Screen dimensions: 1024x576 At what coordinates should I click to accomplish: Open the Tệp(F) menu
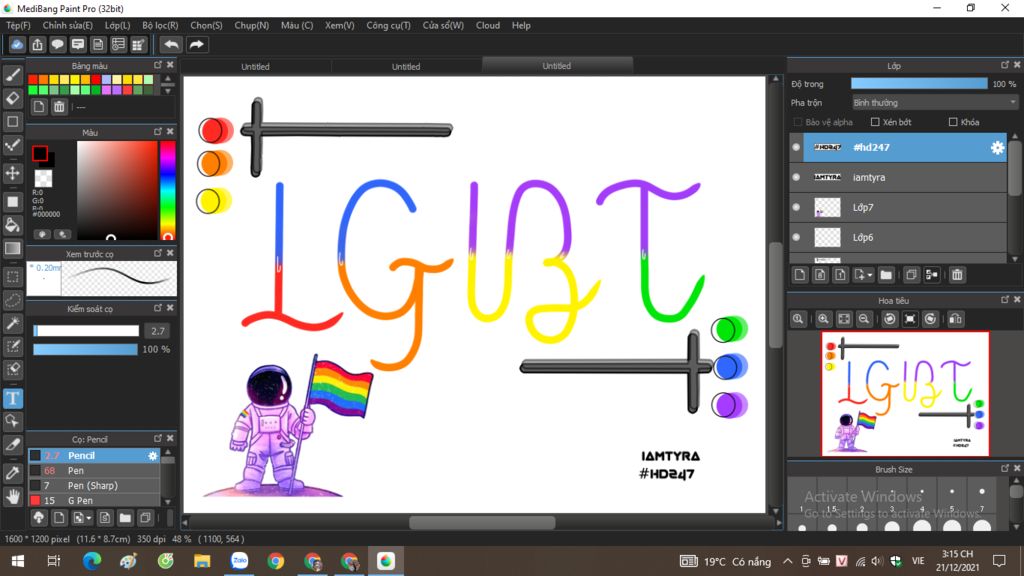click(x=18, y=25)
